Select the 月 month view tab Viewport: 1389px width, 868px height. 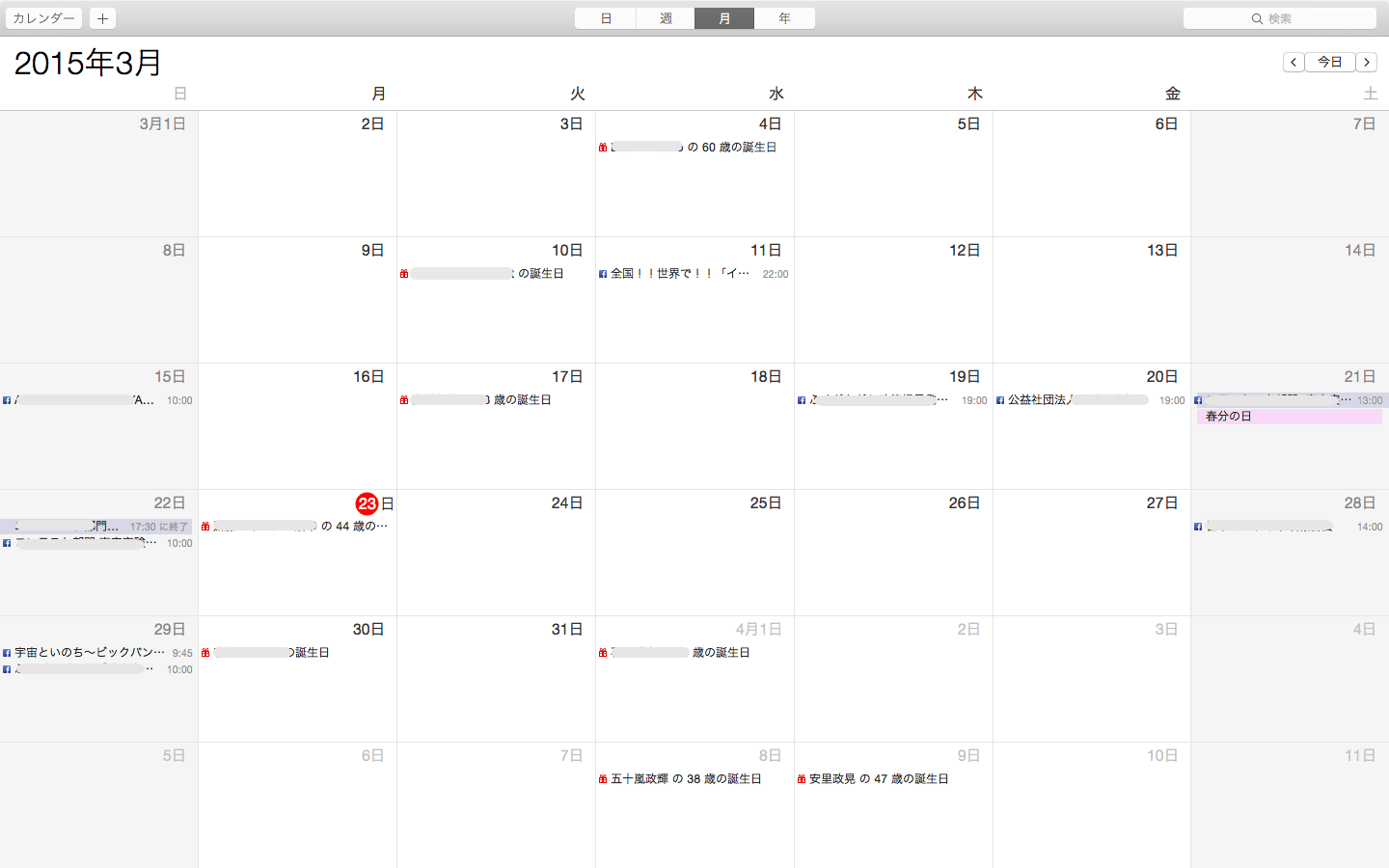point(724,18)
